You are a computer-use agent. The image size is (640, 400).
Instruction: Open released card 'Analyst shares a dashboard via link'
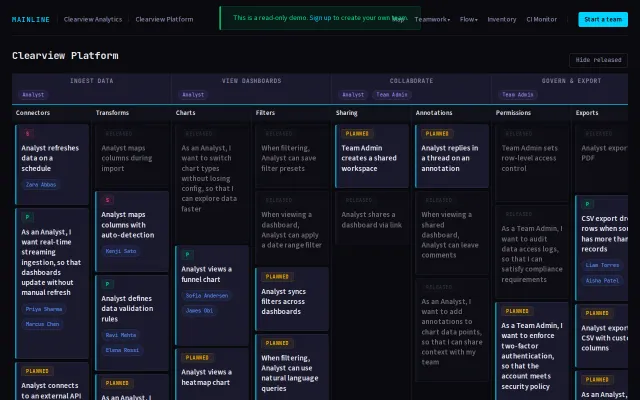(x=372, y=218)
